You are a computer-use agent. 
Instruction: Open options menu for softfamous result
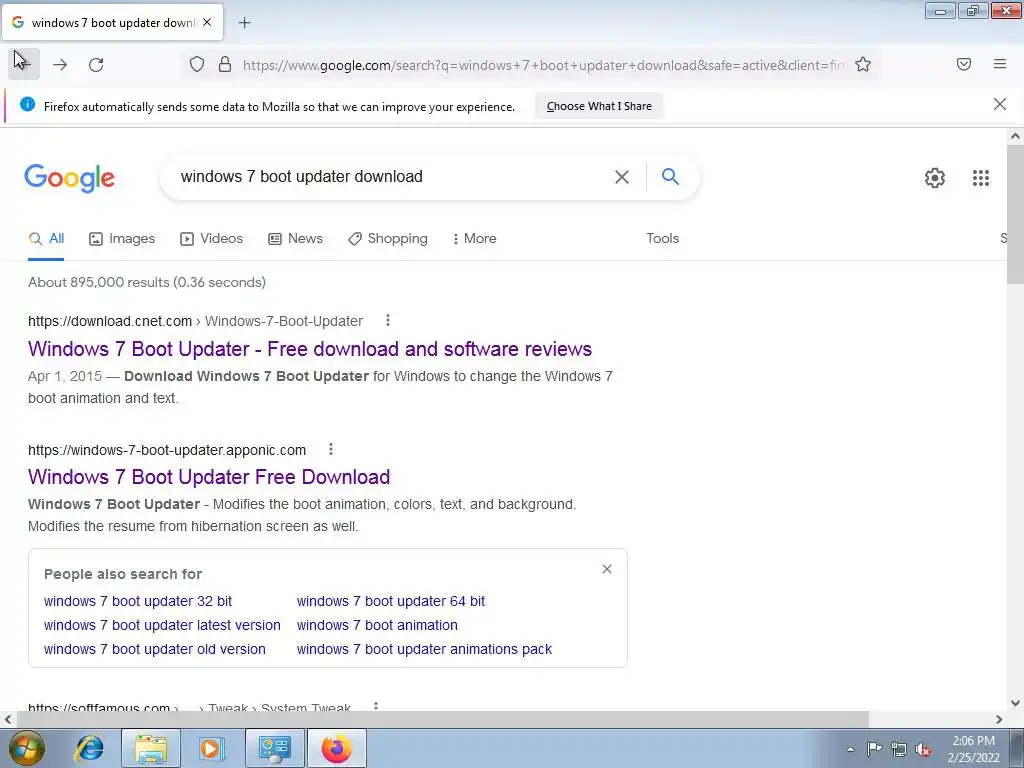click(x=376, y=706)
